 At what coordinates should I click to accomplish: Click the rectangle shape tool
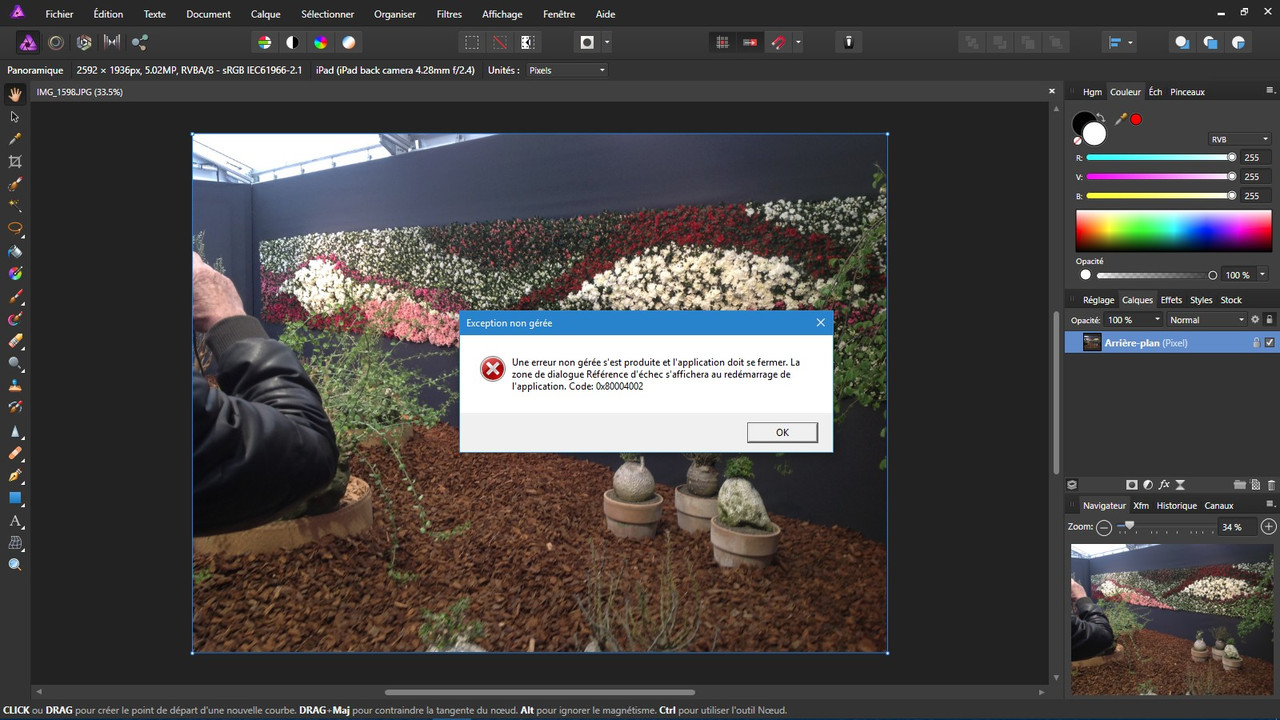click(x=15, y=498)
